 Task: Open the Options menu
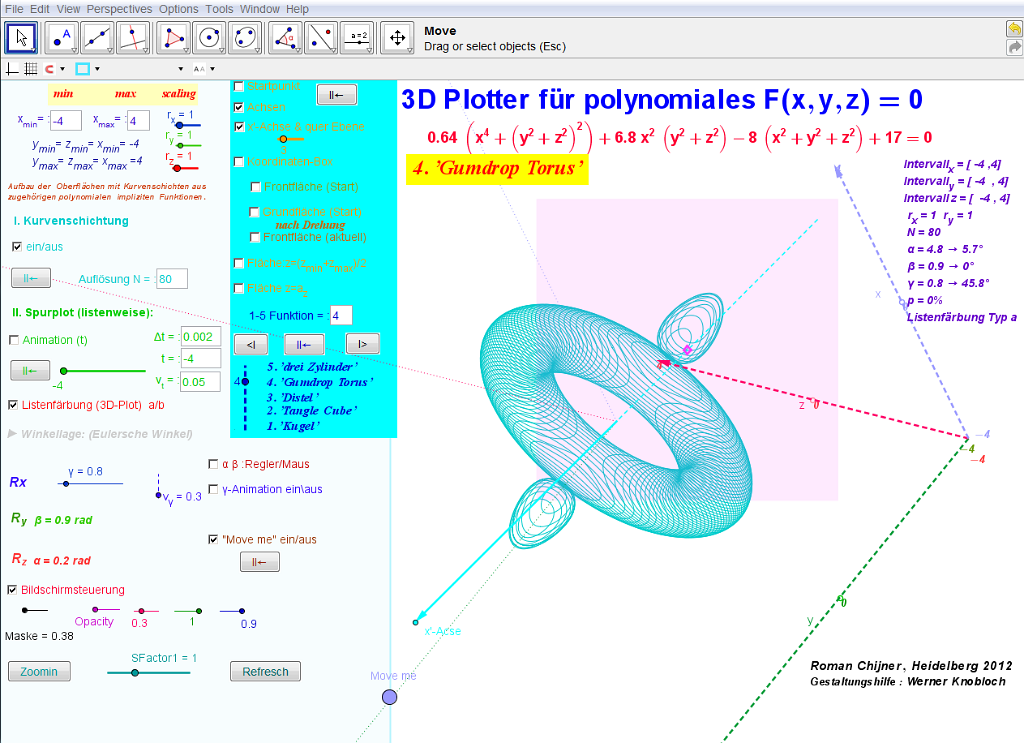click(x=179, y=9)
